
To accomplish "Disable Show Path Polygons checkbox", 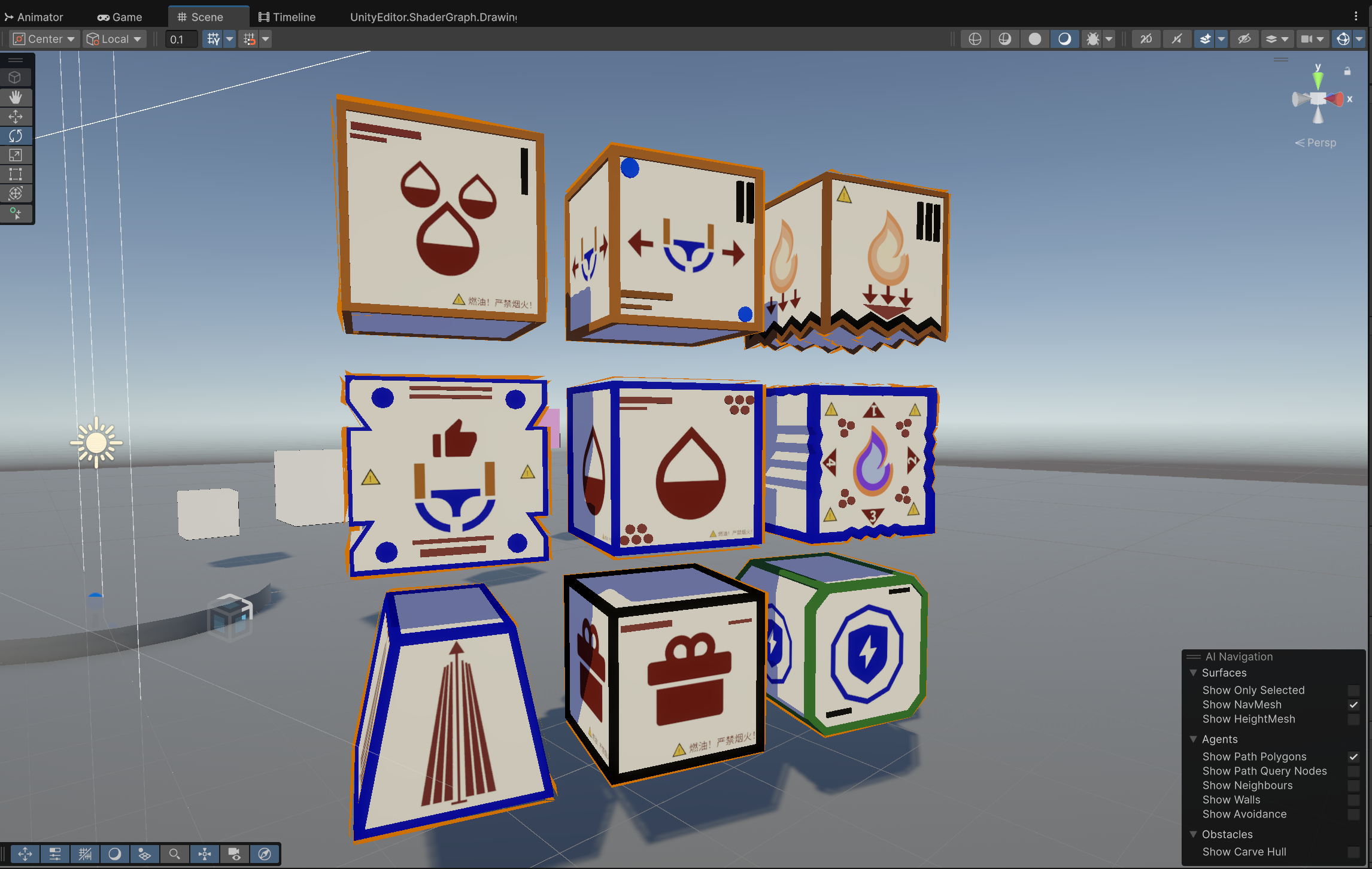I will [1353, 756].
